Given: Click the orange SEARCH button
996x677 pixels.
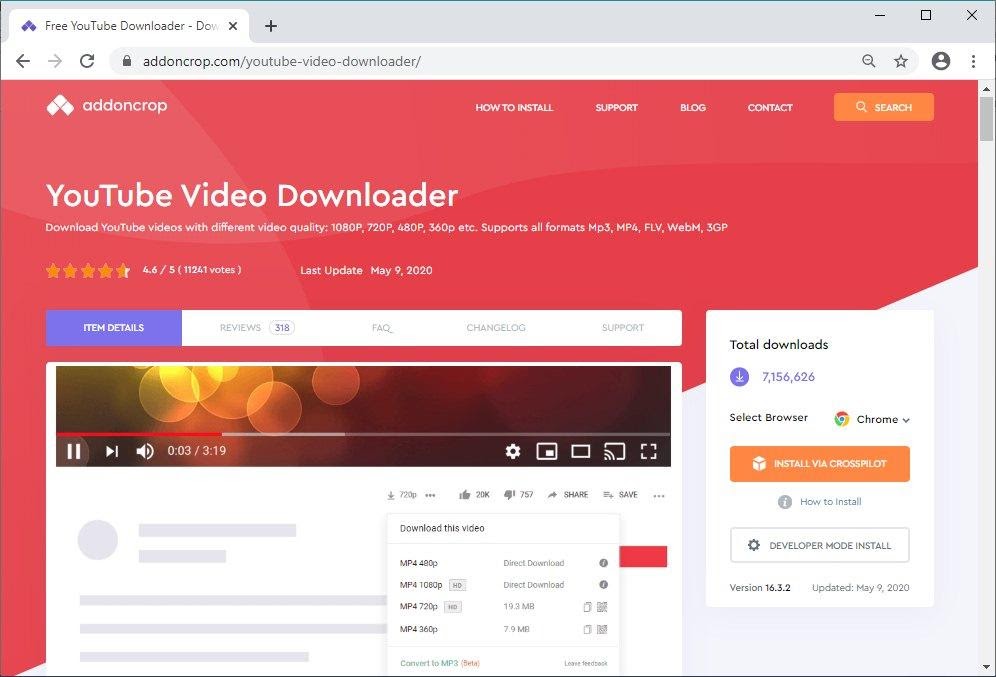Looking at the screenshot, I should point(884,107).
